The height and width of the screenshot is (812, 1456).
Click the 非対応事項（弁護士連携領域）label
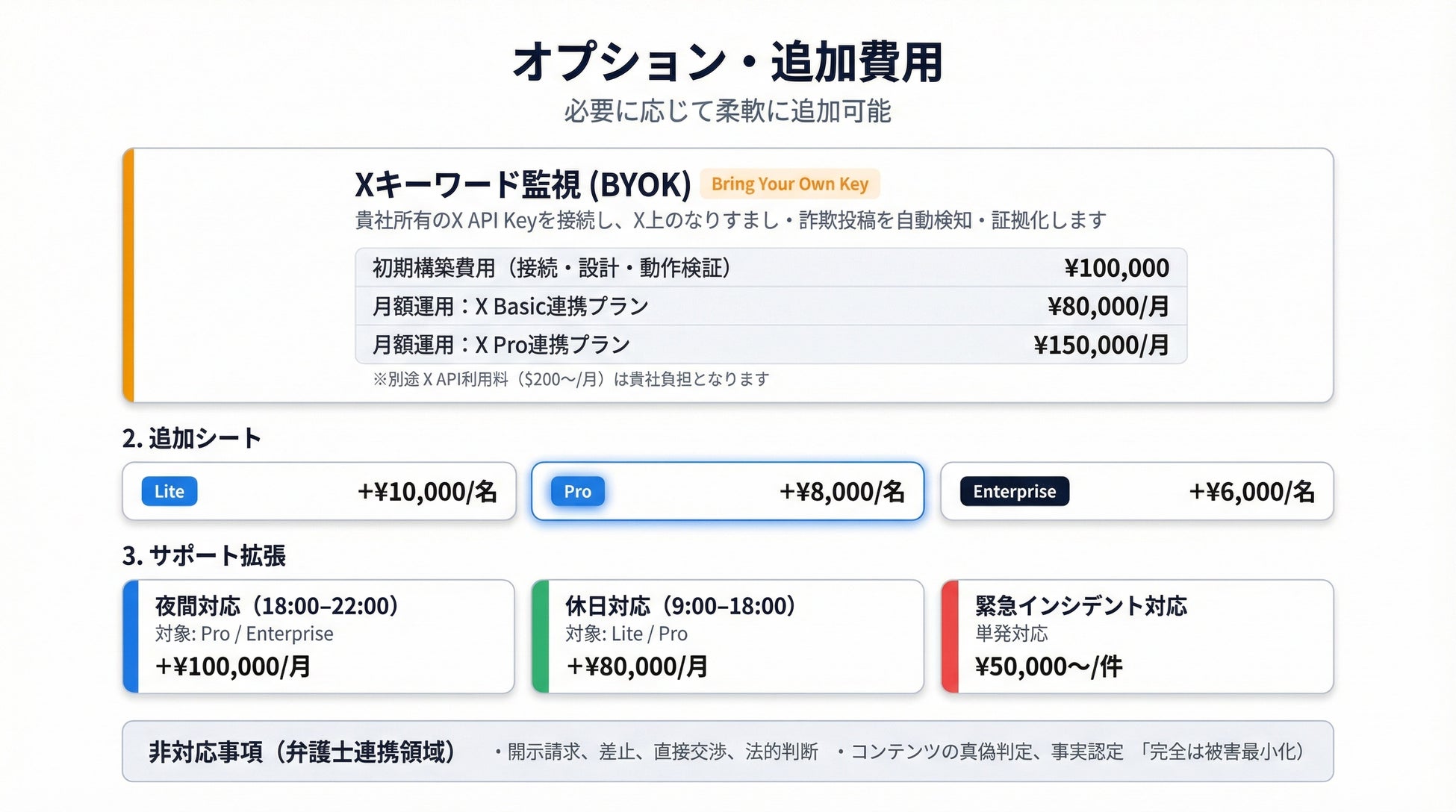tap(302, 752)
